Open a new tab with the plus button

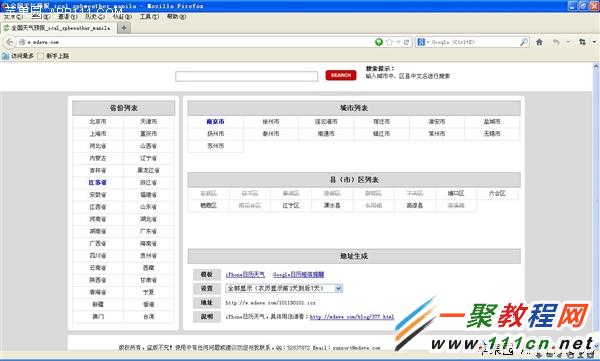pyautogui.click(x=124, y=28)
